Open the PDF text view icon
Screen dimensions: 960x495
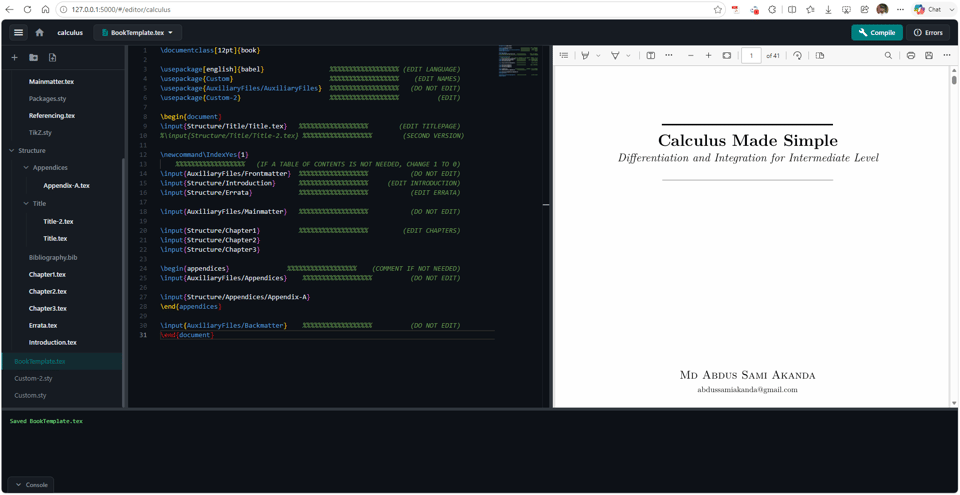point(651,55)
